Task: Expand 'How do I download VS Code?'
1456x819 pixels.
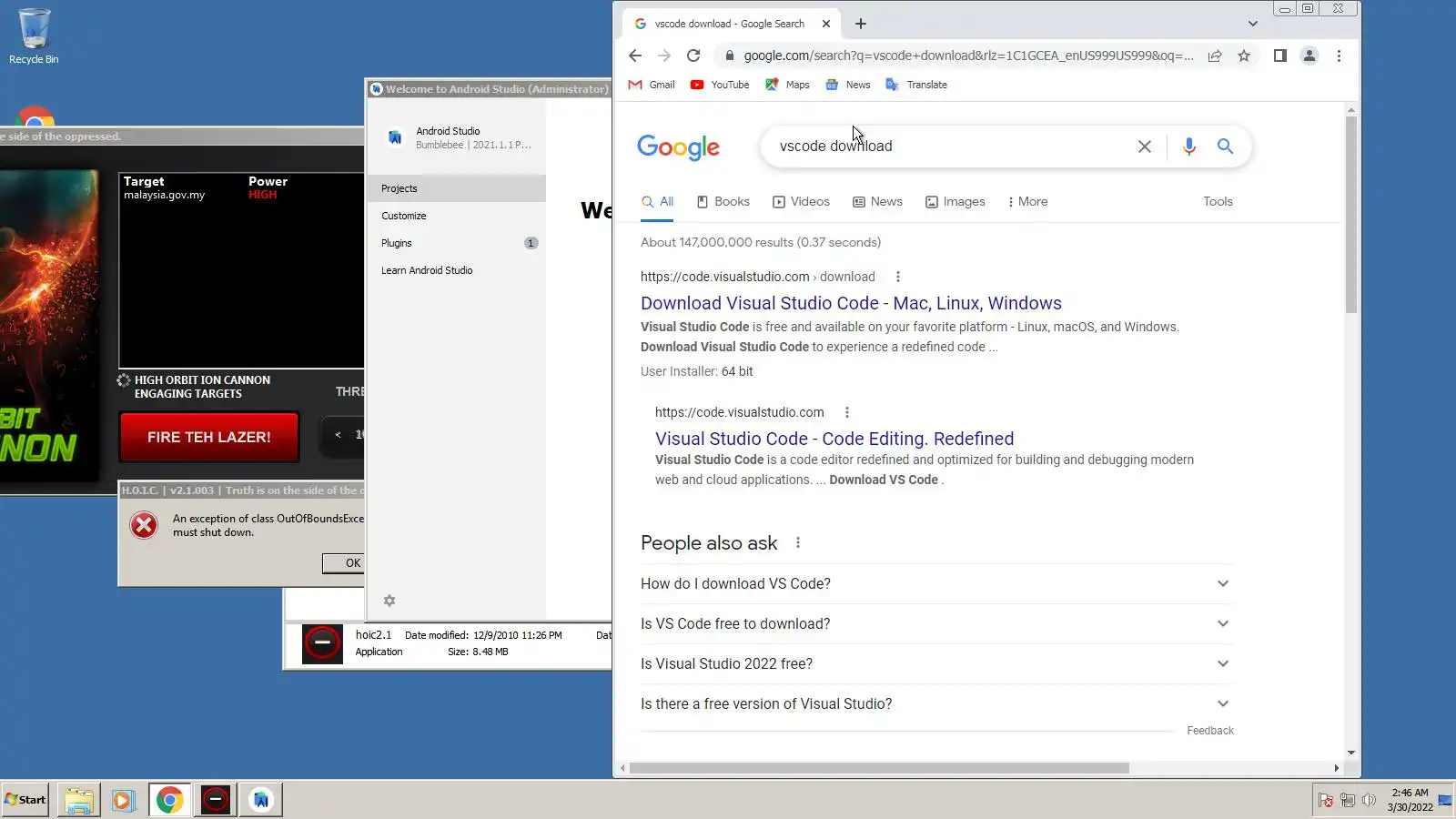Action: tap(936, 584)
